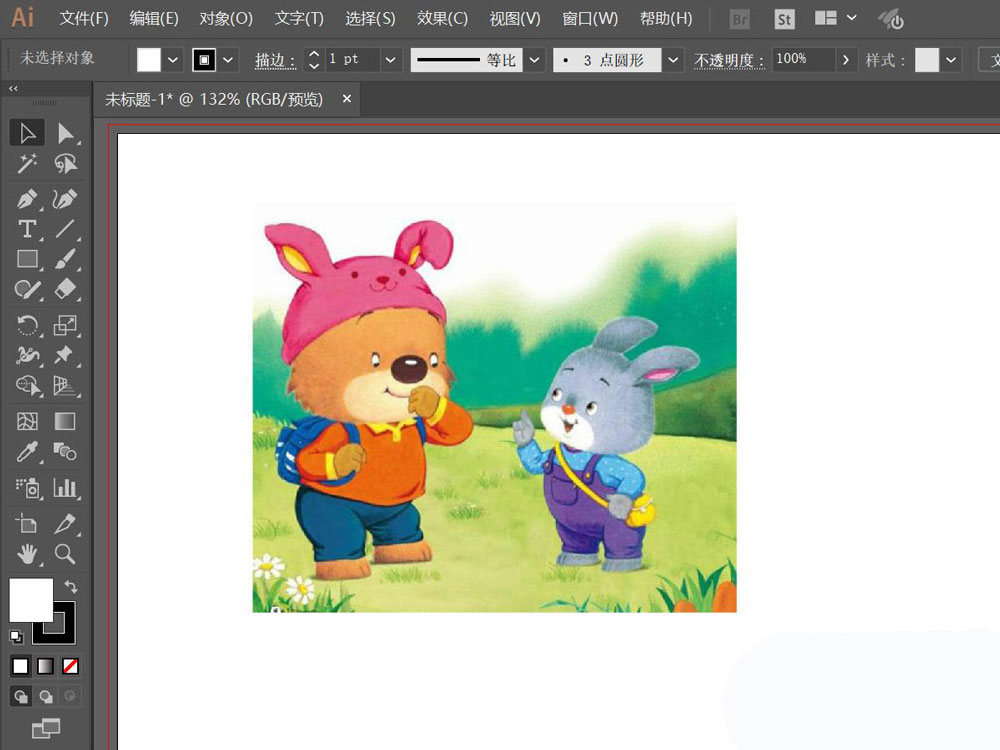Select the Zoom tool
Viewport: 1000px width, 750px height.
[65, 554]
